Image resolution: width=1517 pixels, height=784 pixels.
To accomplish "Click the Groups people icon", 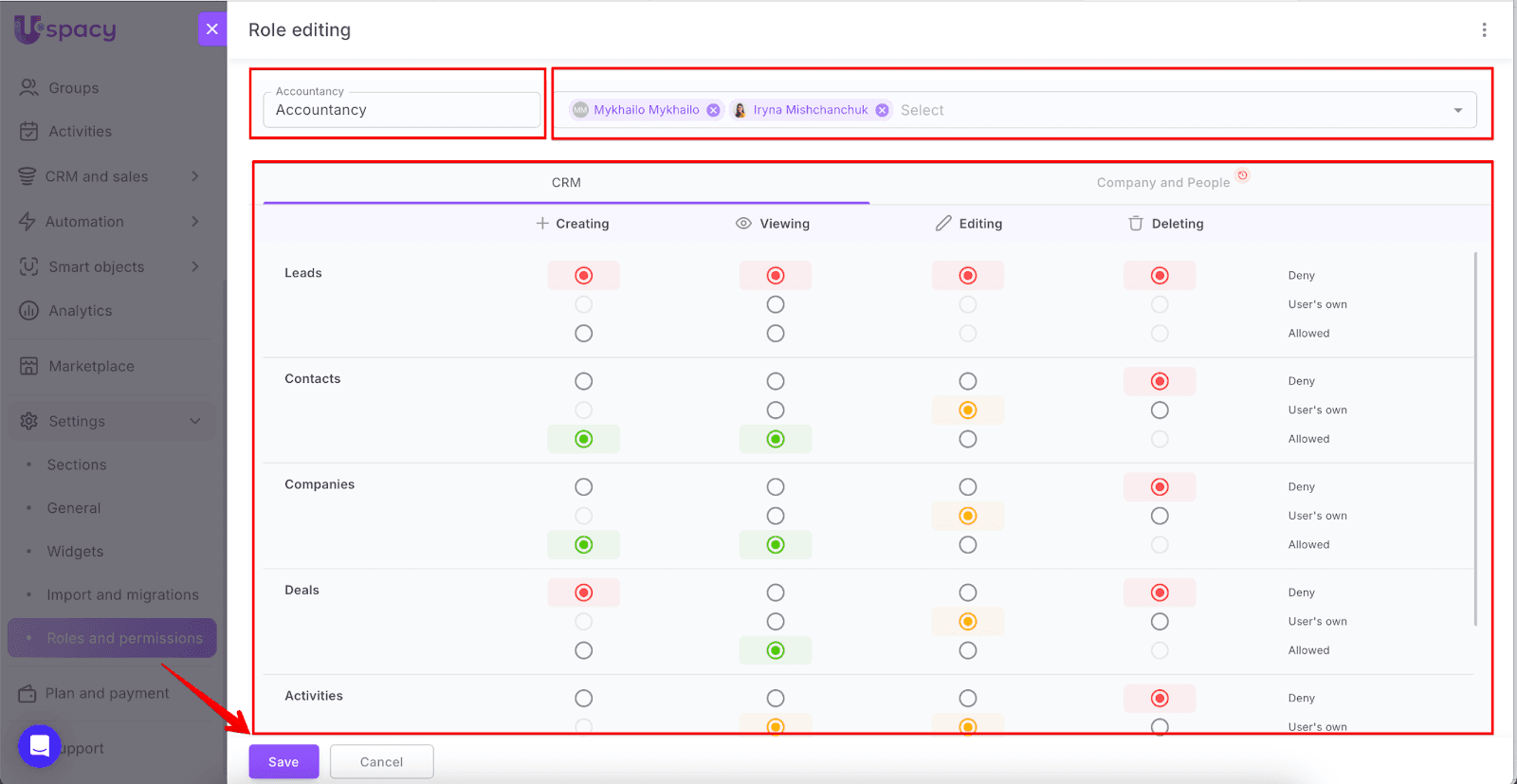I will (x=29, y=87).
